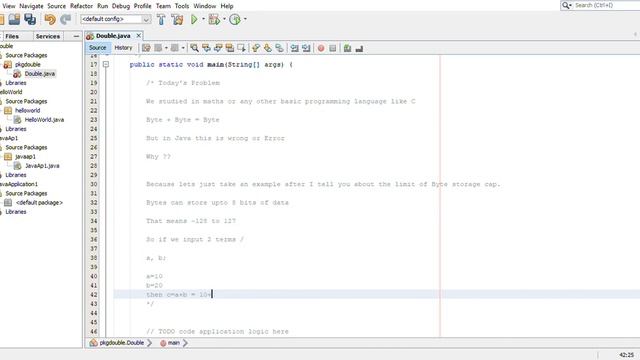This screenshot has width=640, height=360.
Task: Select HelloWorld.java in project tree
Action: tap(44, 120)
